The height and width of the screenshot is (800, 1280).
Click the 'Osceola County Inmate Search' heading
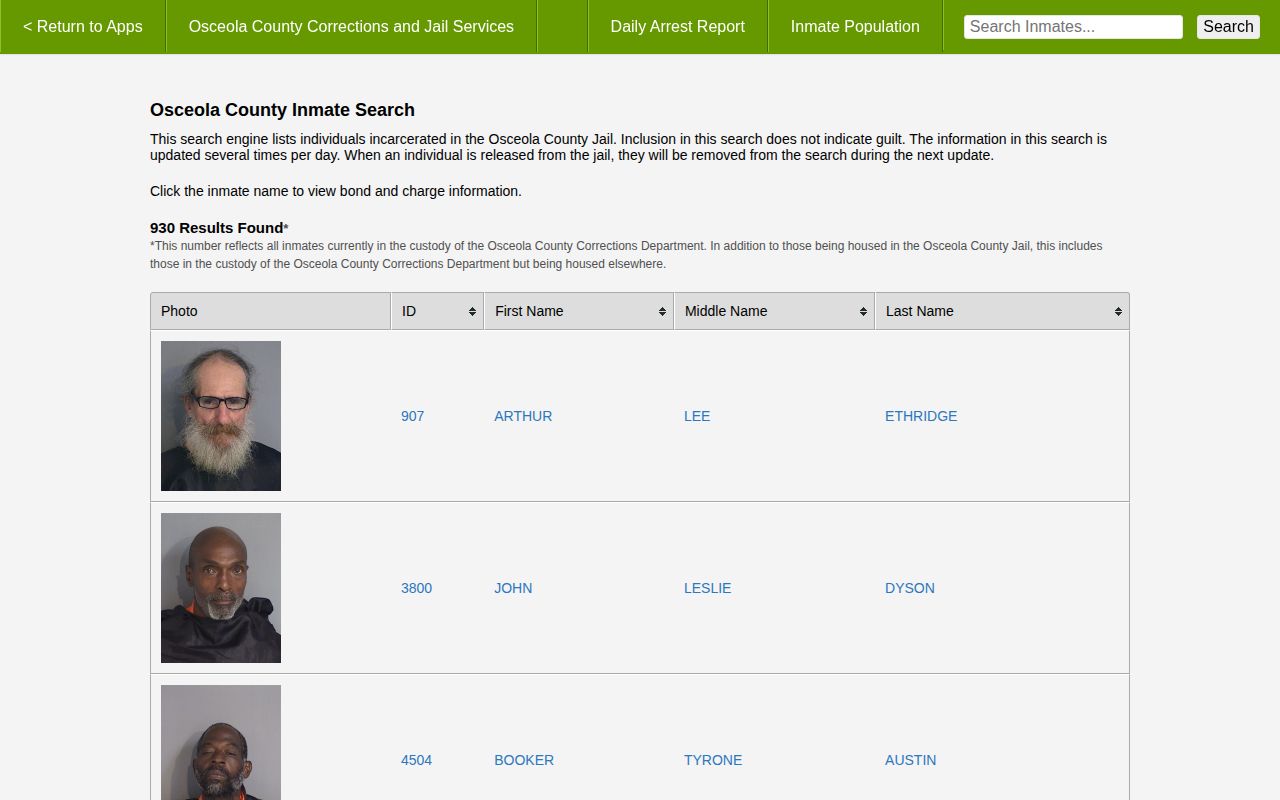(282, 110)
